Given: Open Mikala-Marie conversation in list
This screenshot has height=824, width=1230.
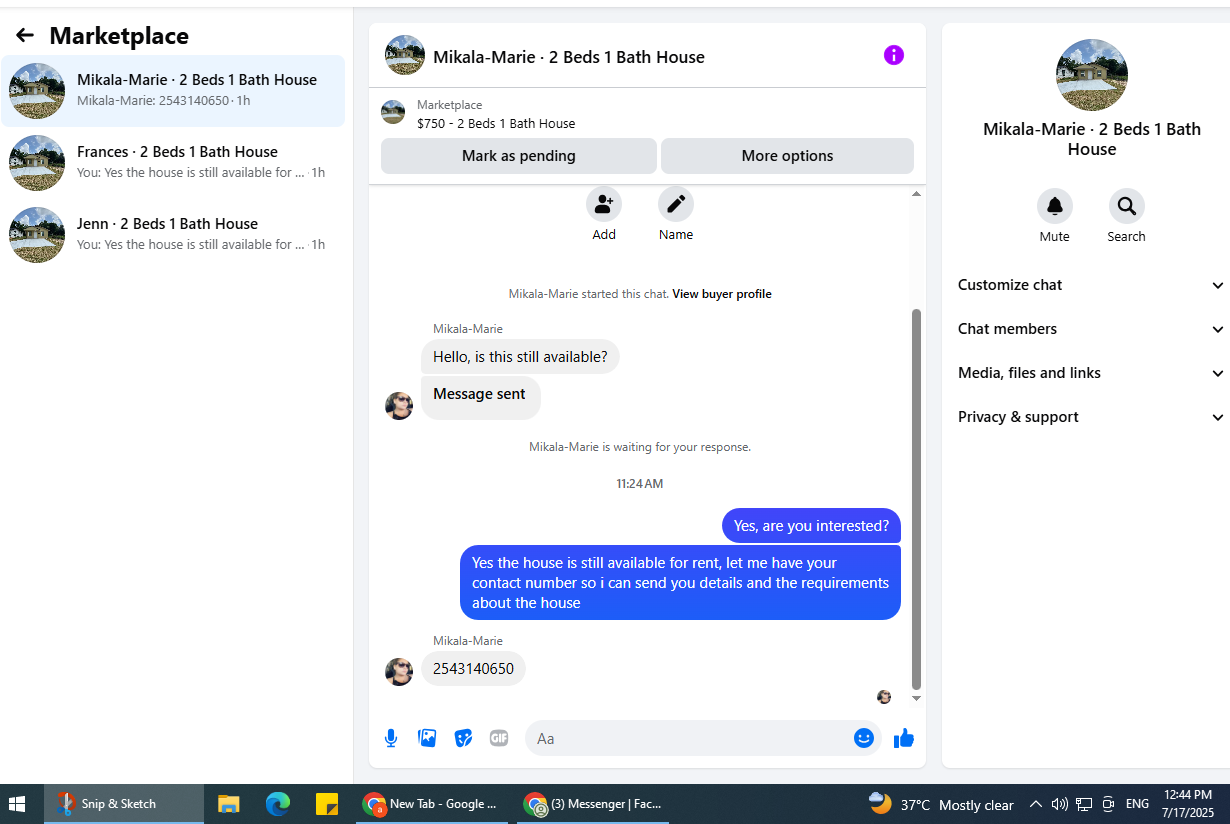Looking at the screenshot, I should [173, 91].
